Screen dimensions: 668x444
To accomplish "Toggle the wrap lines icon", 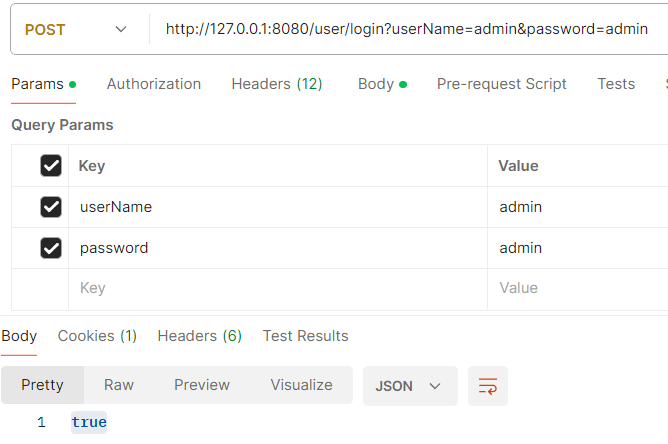I will click(x=488, y=386).
